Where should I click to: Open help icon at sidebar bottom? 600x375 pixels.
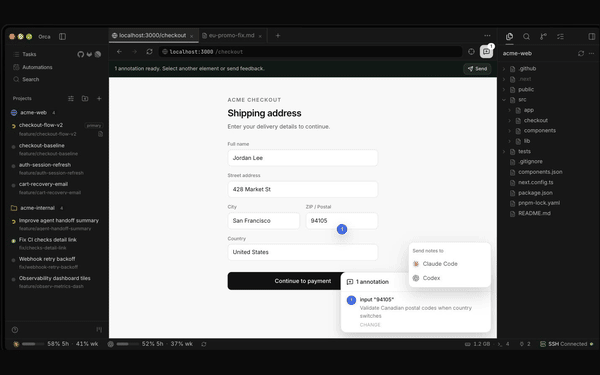point(15,330)
